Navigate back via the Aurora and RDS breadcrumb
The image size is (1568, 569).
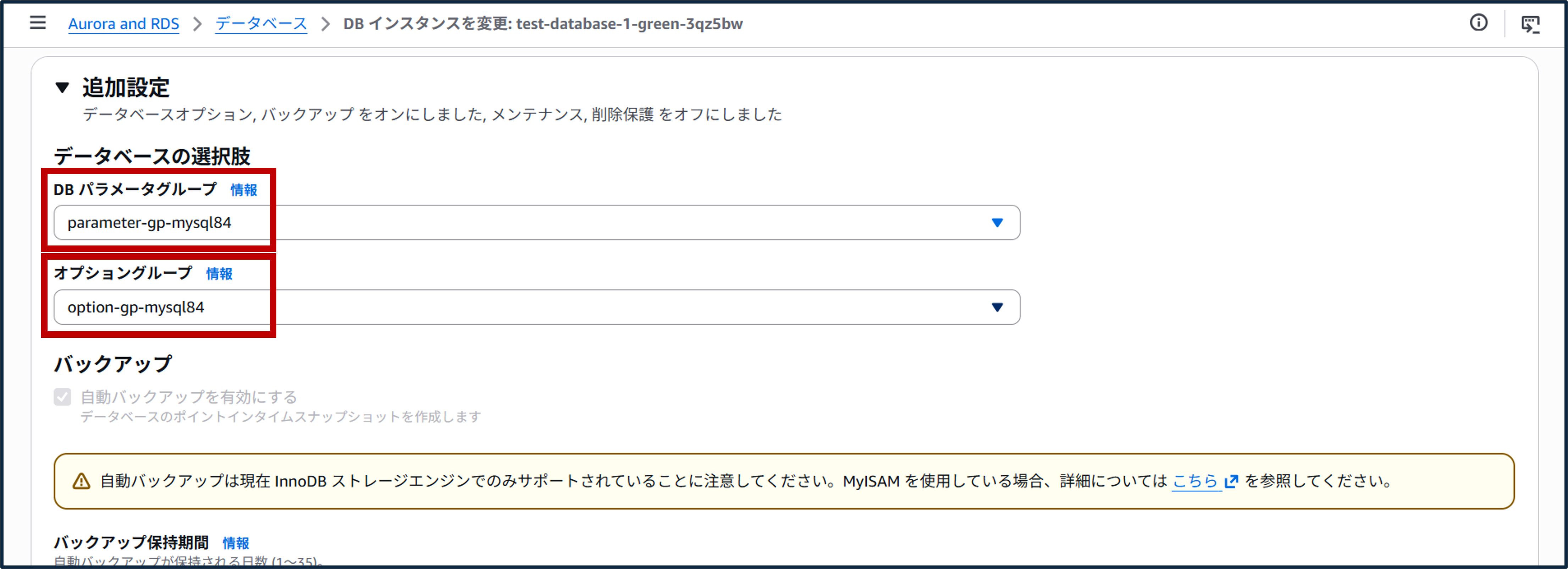pos(124,23)
